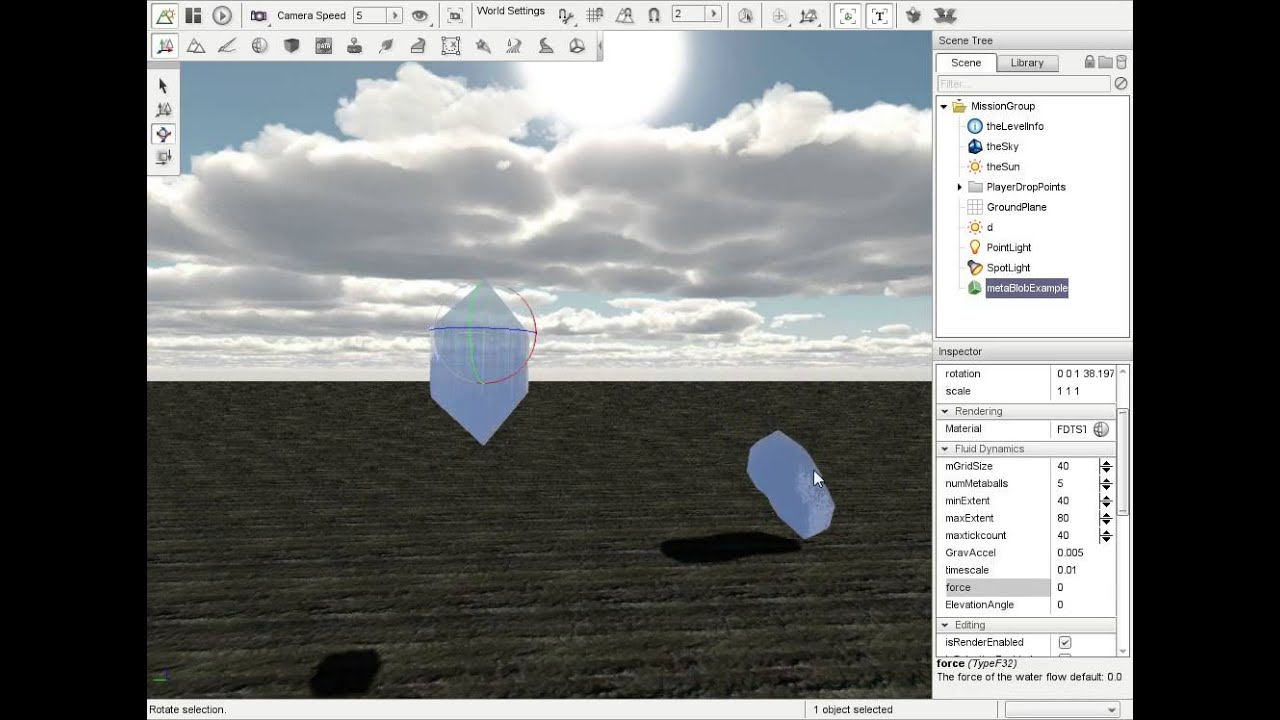Select the Datablock Editor icon

tap(323, 45)
